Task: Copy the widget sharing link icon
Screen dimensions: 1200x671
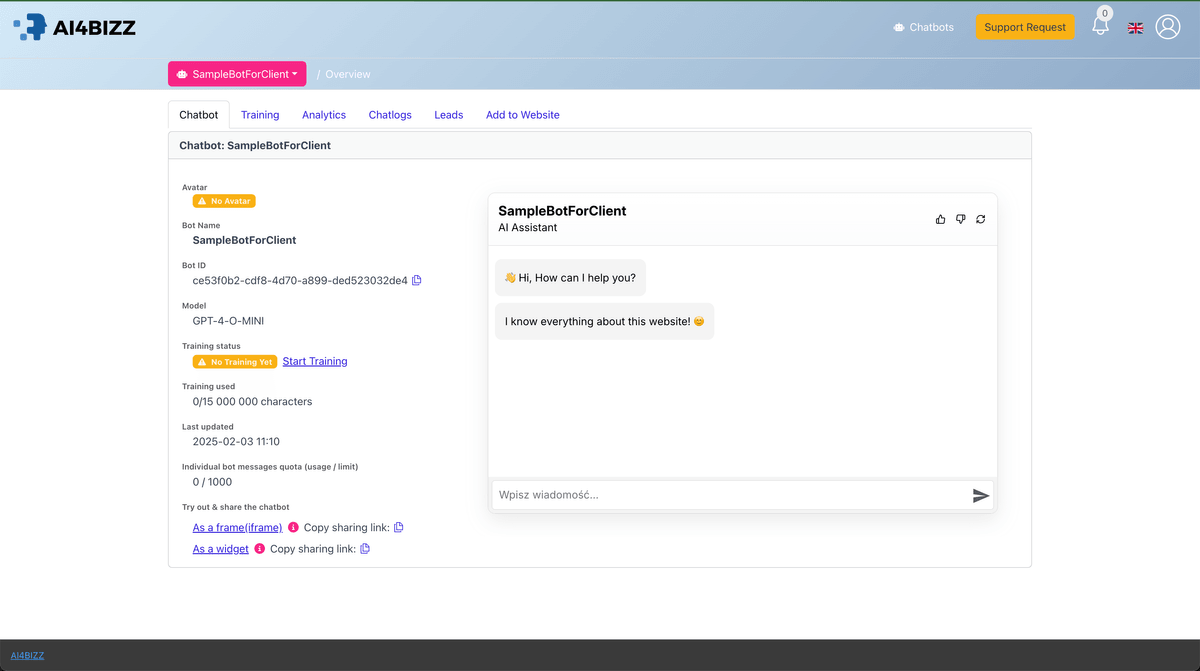Action: tap(364, 548)
